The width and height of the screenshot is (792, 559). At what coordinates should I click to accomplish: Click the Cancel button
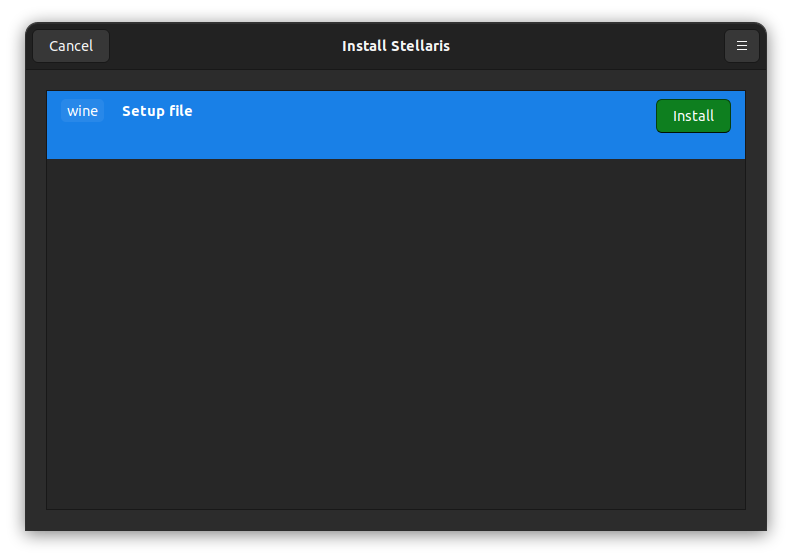tap(71, 46)
